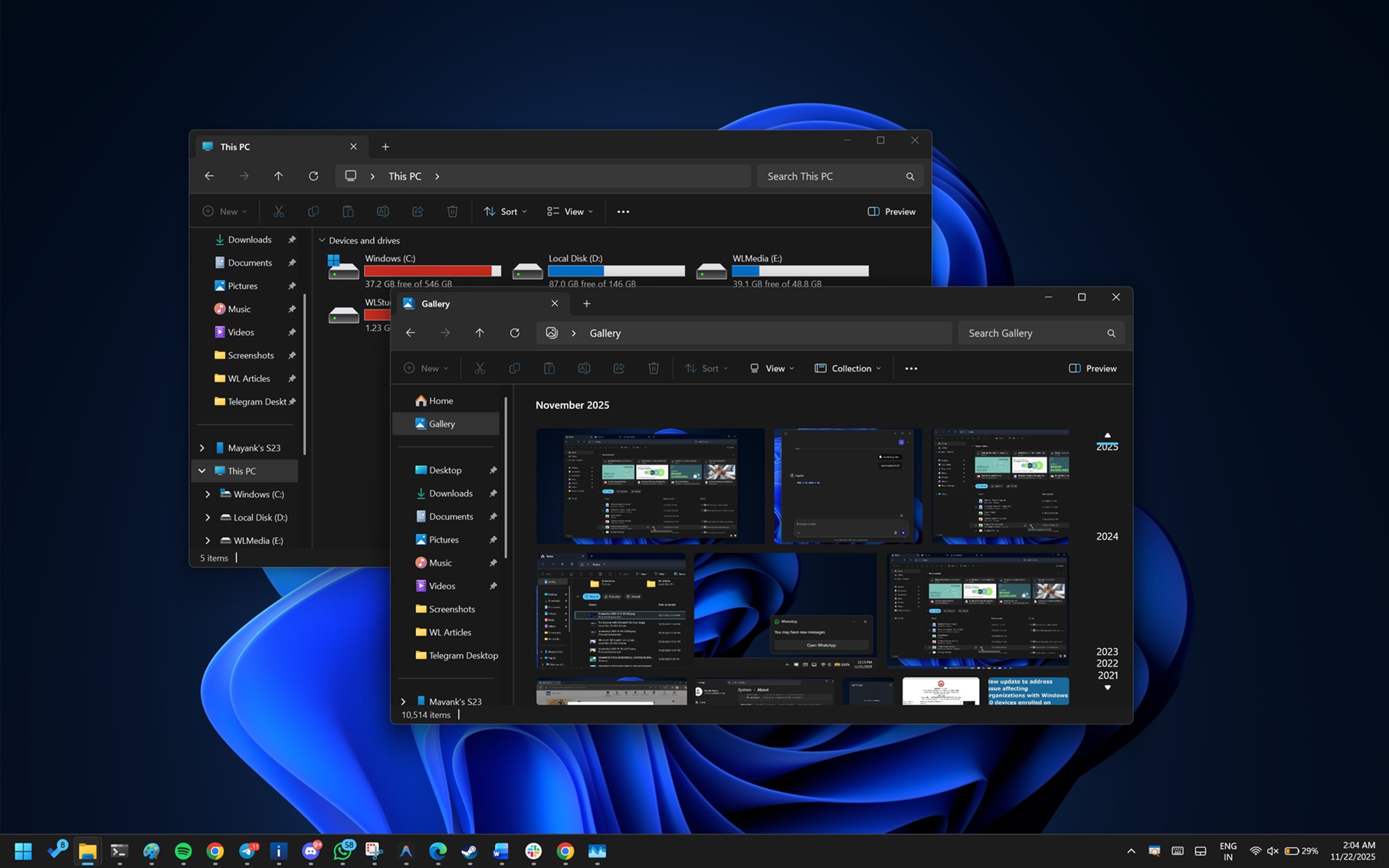
Task: Launch Spotify from the taskbar
Action: pos(183,850)
